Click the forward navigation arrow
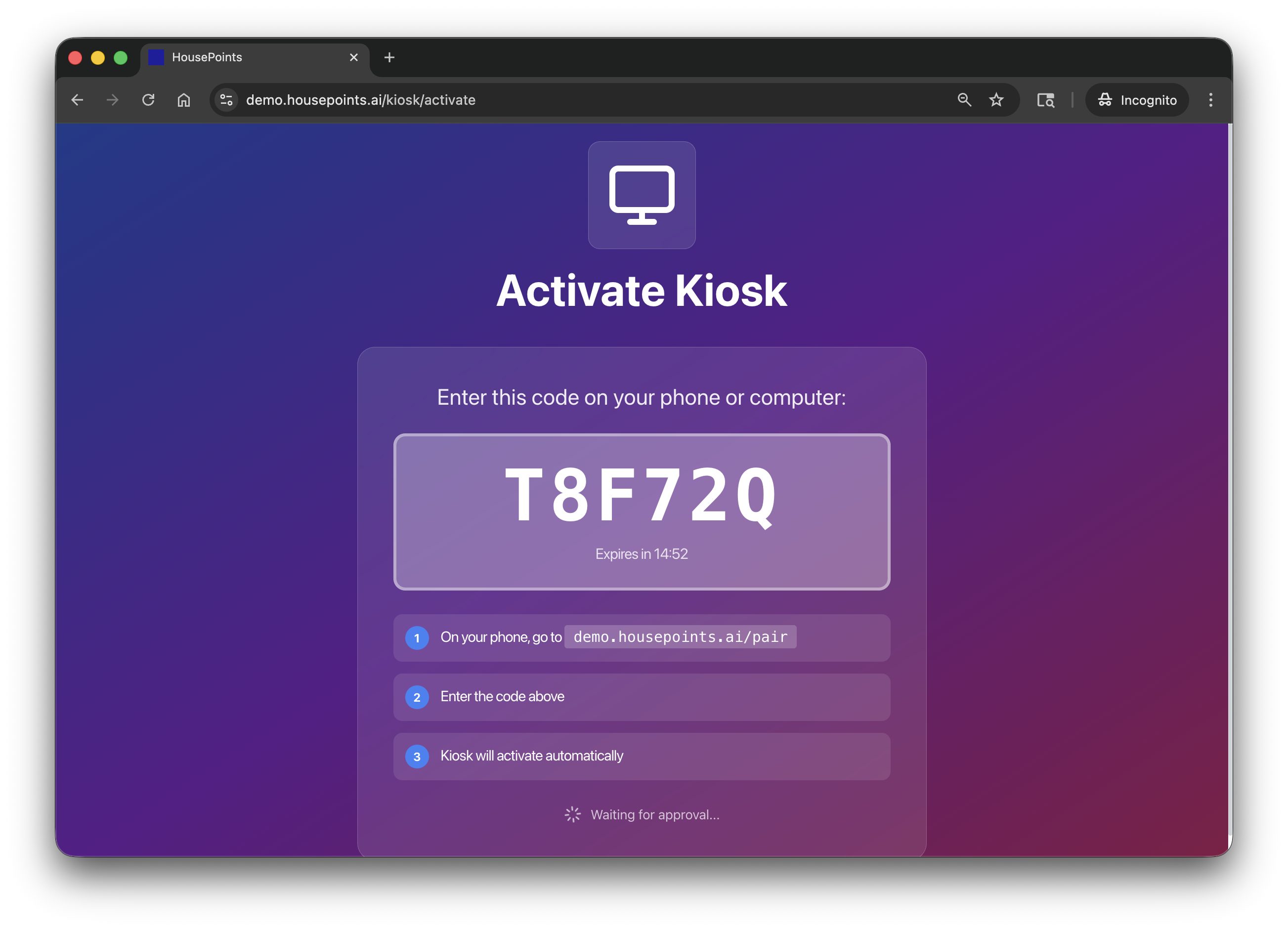The image size is (1288, 930). (x=113, y=100)
